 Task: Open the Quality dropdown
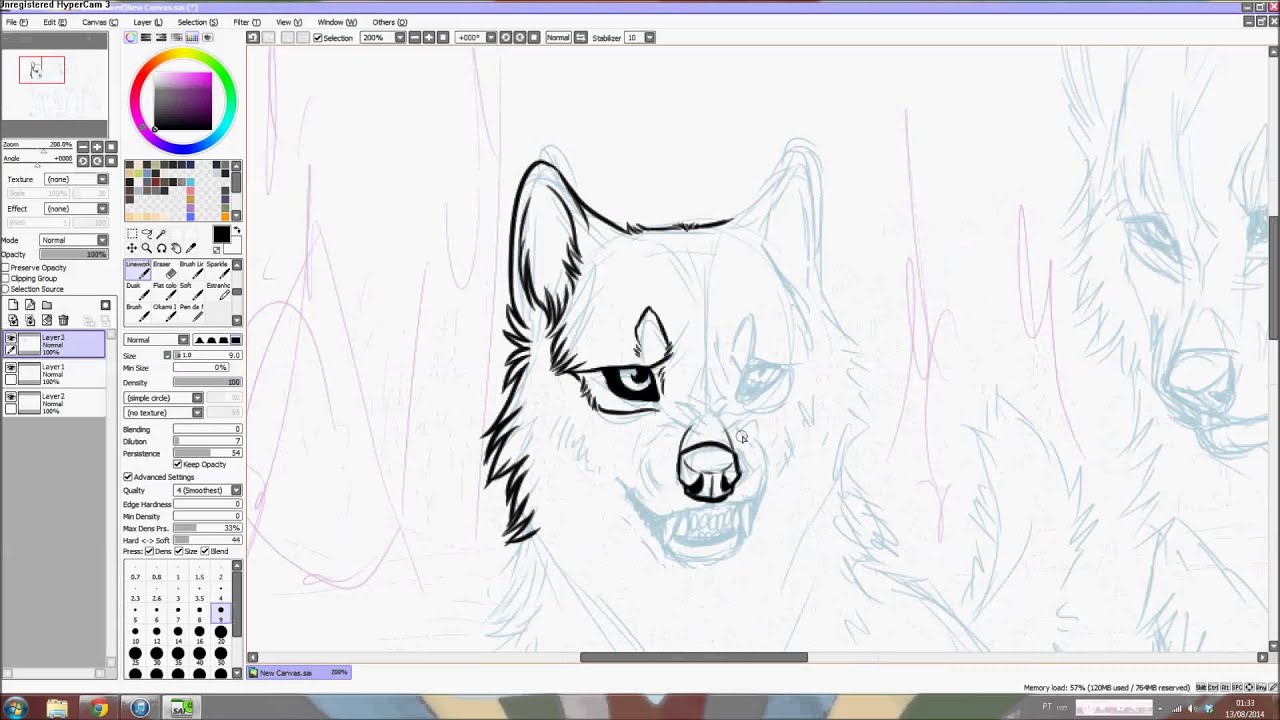click(x=208, y=491)
